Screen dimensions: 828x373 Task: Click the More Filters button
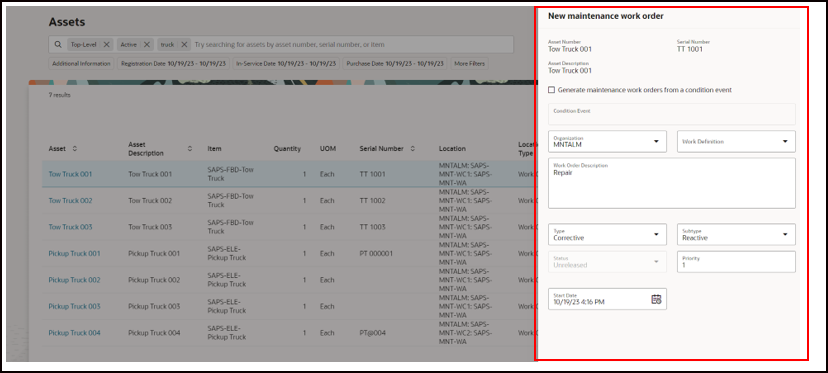469,63
